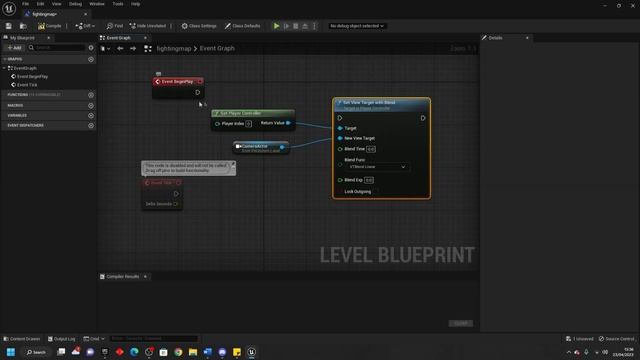This screenshot has width=640, height=360.
Task: Compile the blueprint
Action: pyautogui.click(x=49, y=26)
